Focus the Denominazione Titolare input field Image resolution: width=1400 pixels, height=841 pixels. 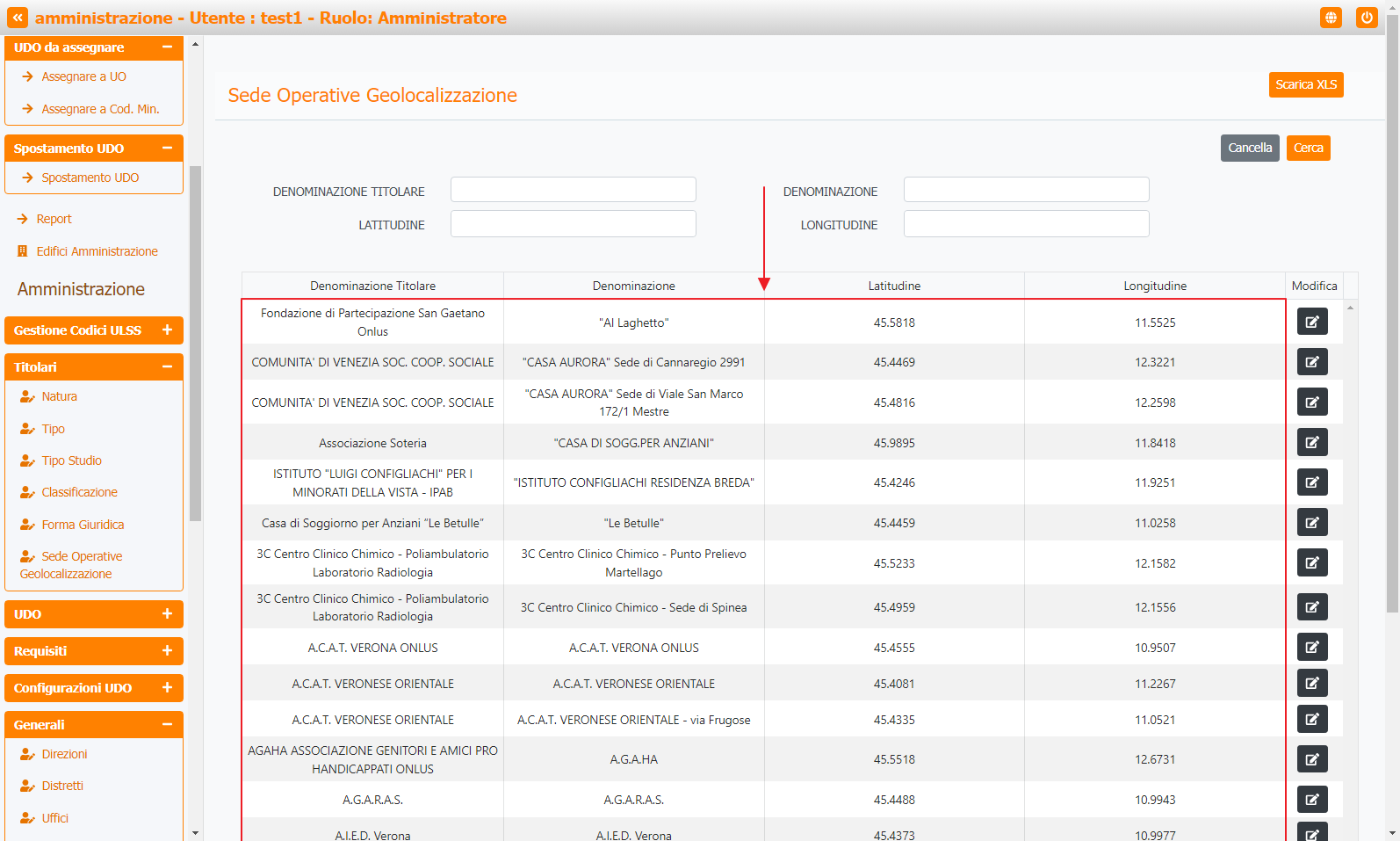[x=573, y=190]
